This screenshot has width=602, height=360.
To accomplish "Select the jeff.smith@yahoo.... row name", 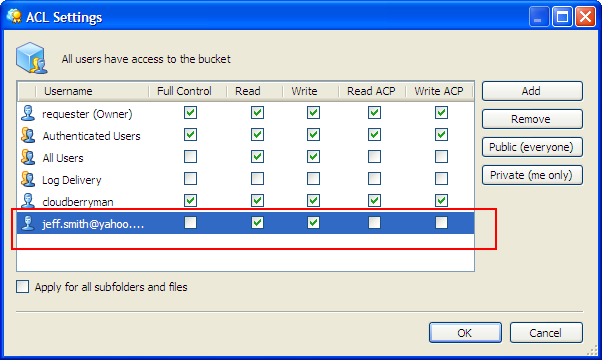I will pos(93,224).
